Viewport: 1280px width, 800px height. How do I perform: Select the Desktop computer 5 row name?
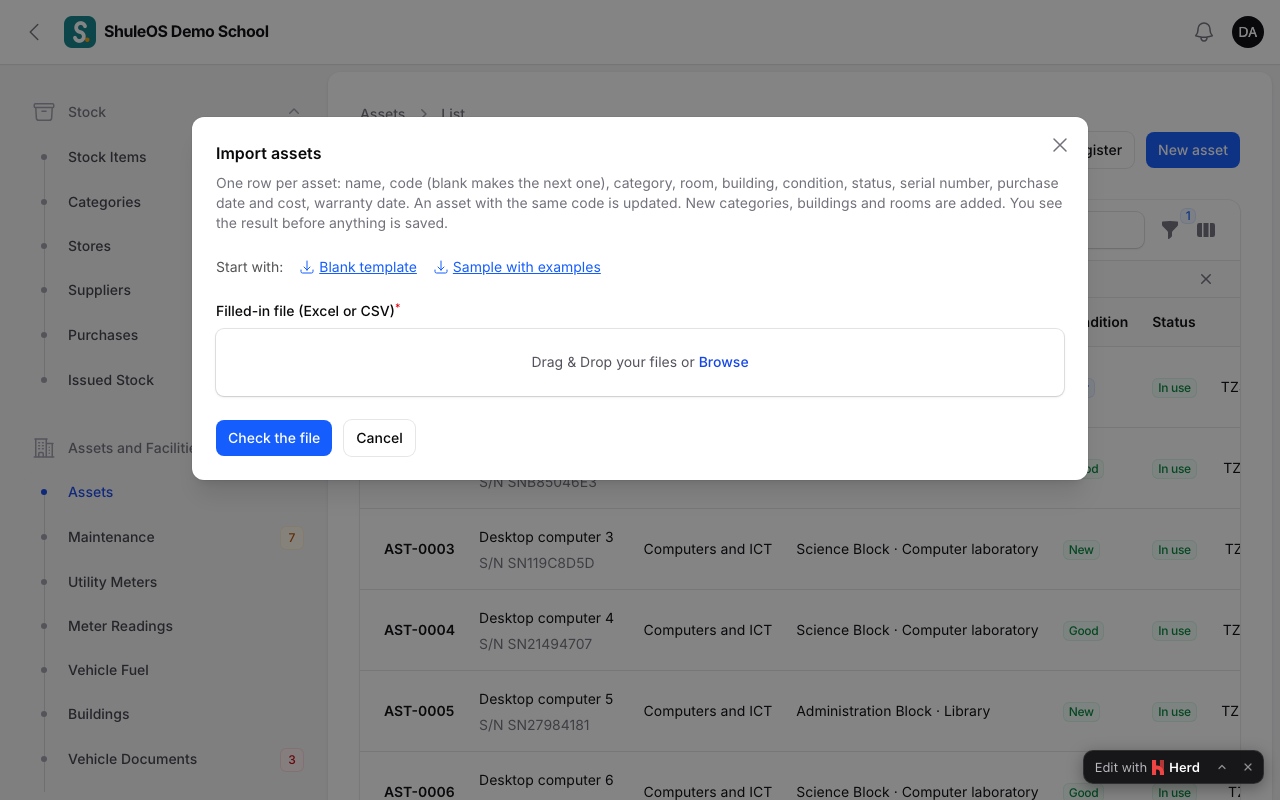546,699
